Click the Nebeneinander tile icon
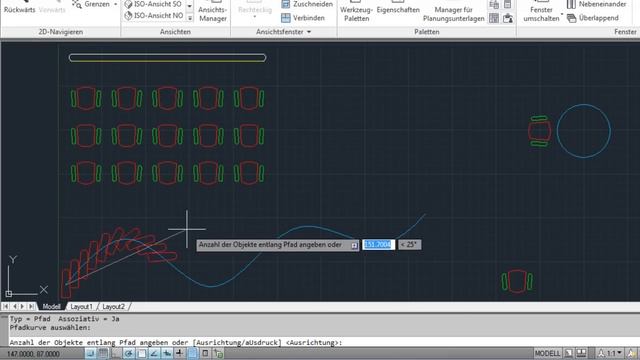The image size is (640, 360). (571, 4)
